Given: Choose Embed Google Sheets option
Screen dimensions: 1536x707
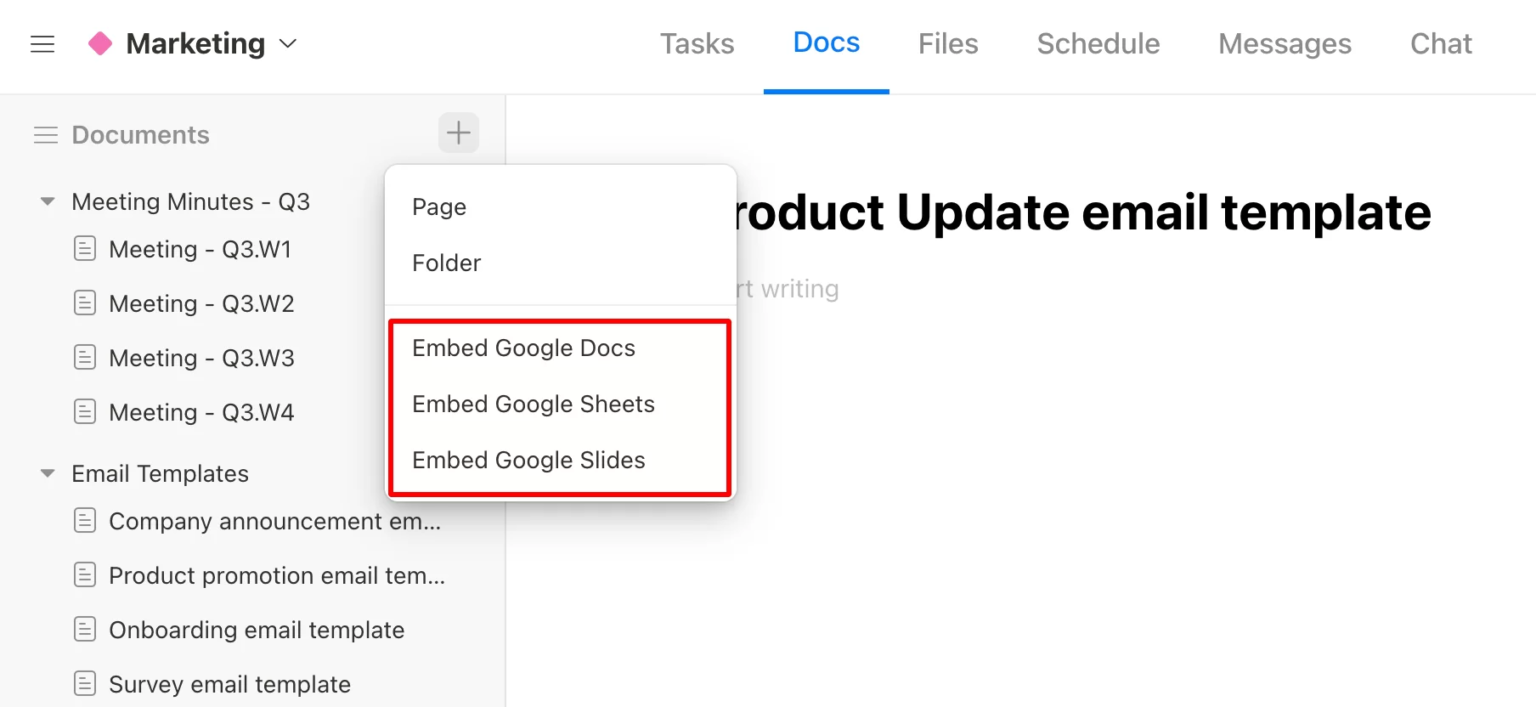Looking at the screenshot, I should tap(533, 404).
